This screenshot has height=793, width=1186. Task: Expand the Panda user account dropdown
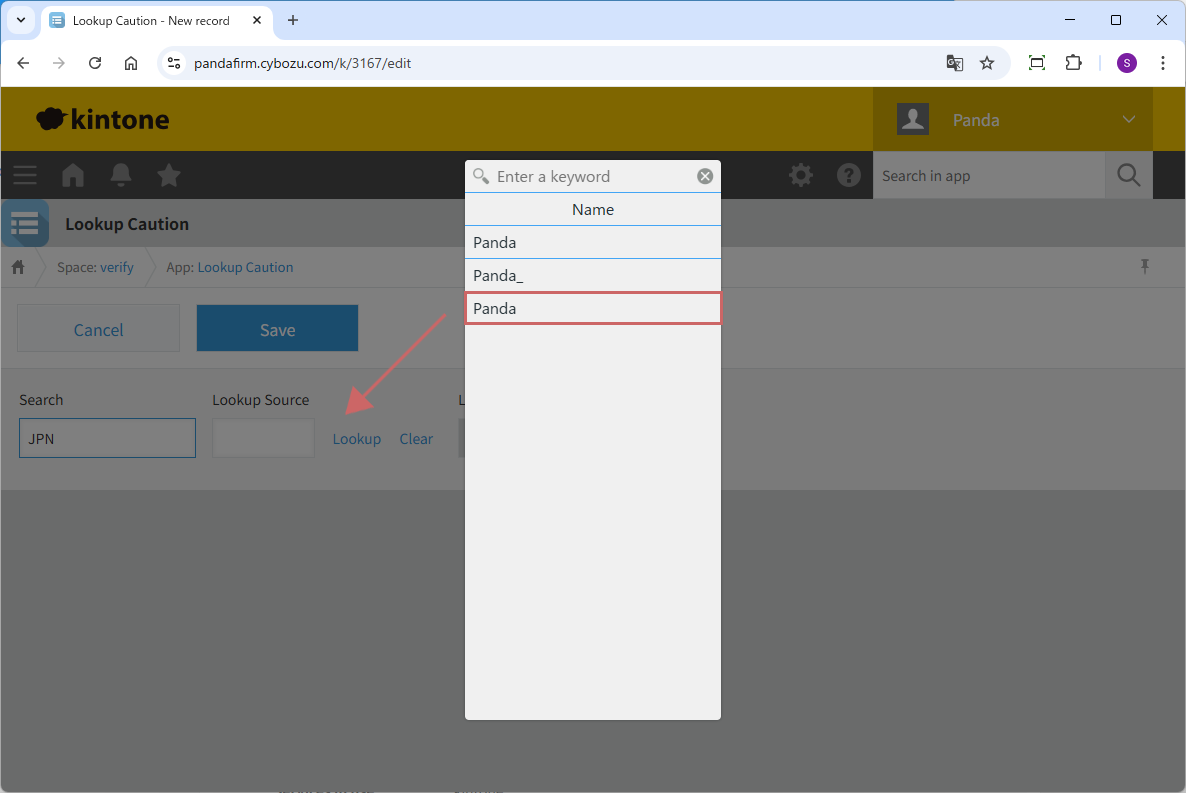coord(1128,120)
